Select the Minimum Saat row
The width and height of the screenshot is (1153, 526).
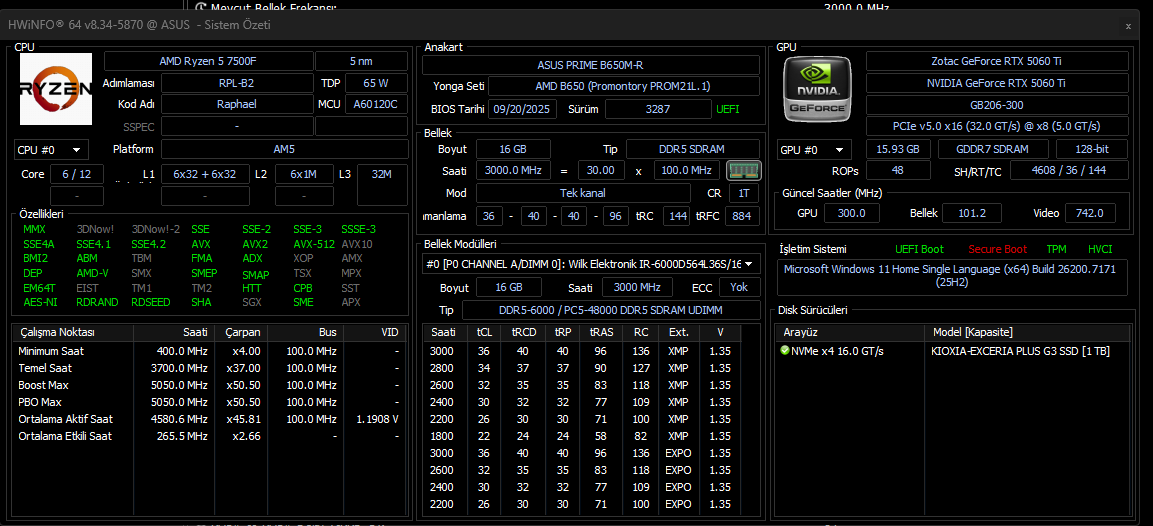(x=210, y=352)
